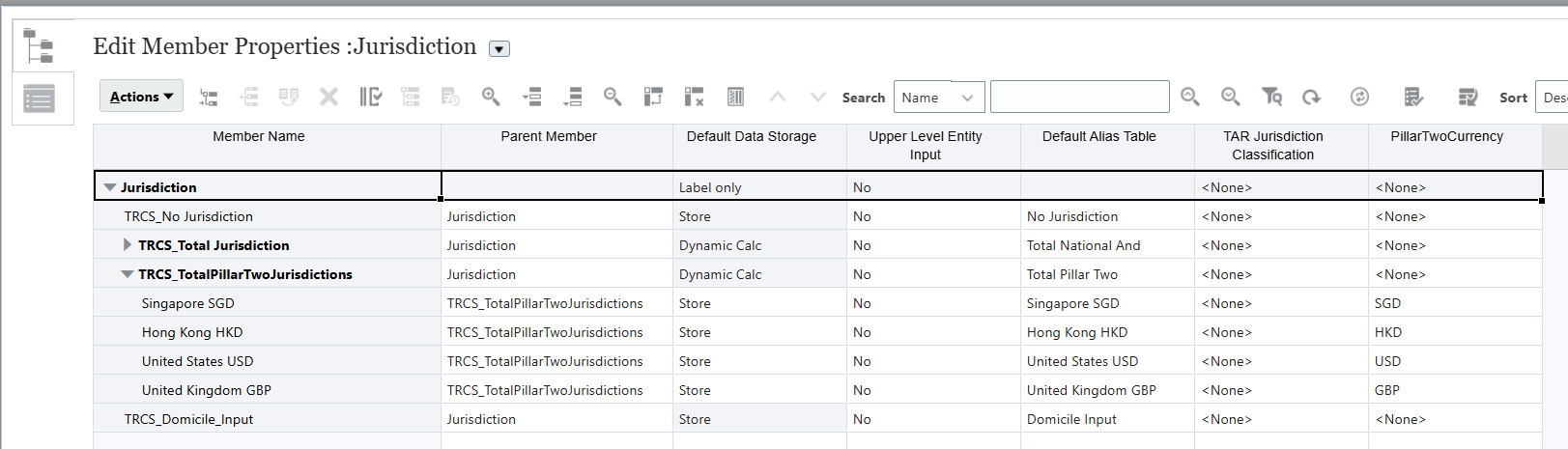The width and height of the screenshot is (1568, 449).
Task: Click the list icon with left-pointing arrow
Action: (x=531, y=97)
